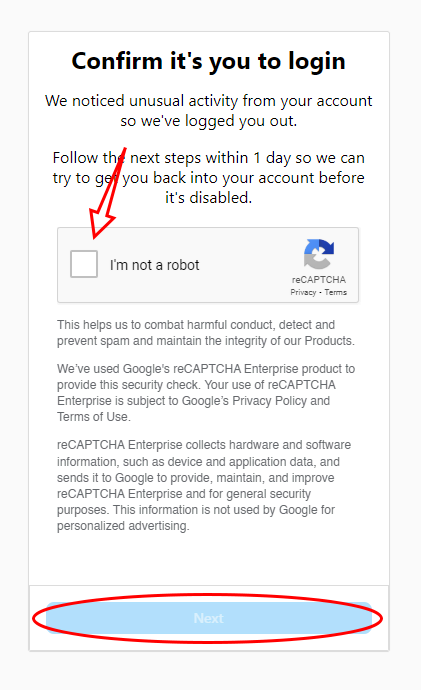This screenshot has height=690, width=421.
Task: Check the "I'm not a robot" checkbox
Action: click(84, 264)
